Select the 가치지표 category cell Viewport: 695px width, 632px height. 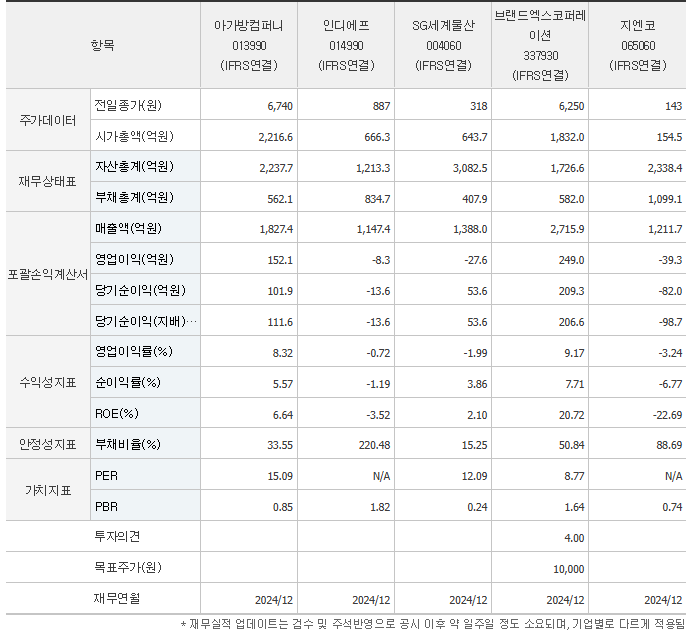tap(48, 490)
